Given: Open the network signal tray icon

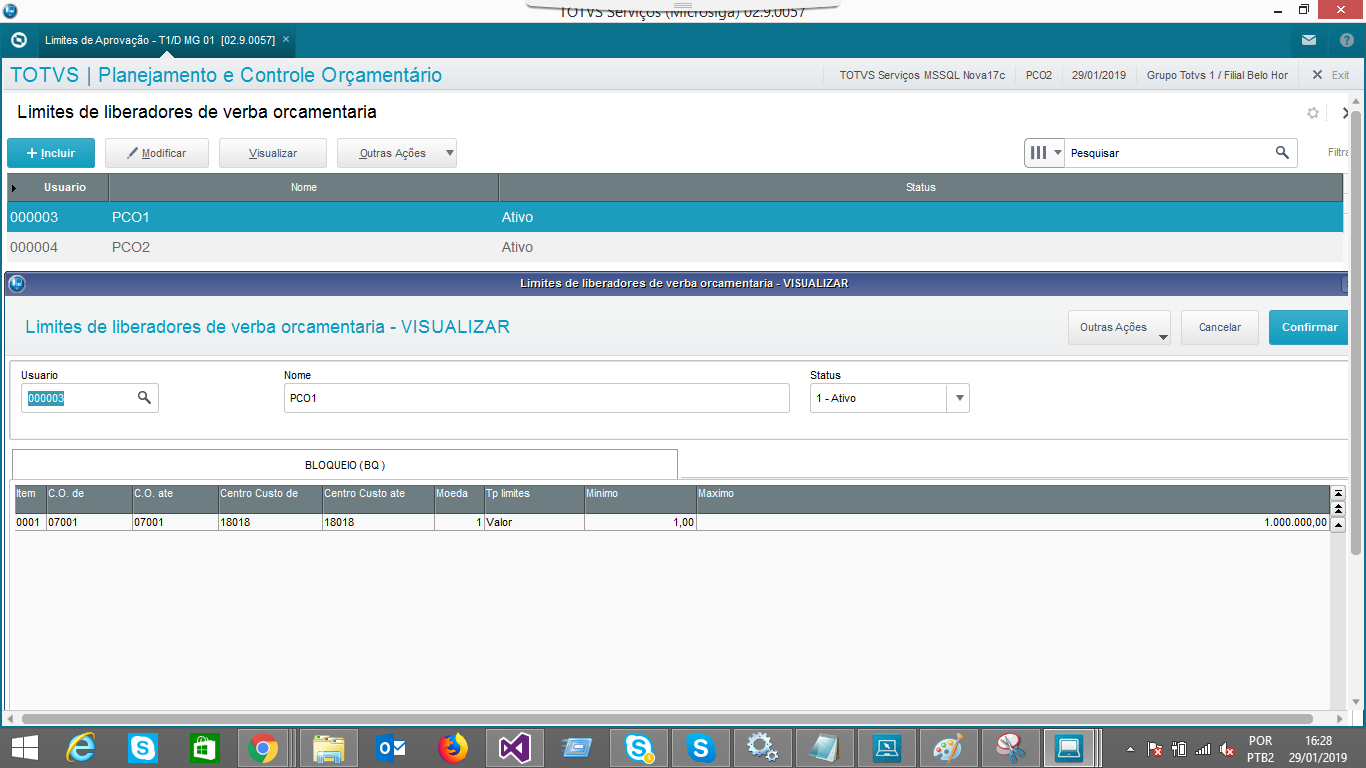Looking at the screenshot, I should (x=1203, y=749).
